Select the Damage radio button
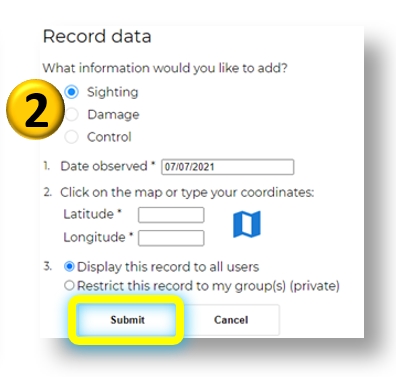396x377 pixels. [x=72, y=114]
